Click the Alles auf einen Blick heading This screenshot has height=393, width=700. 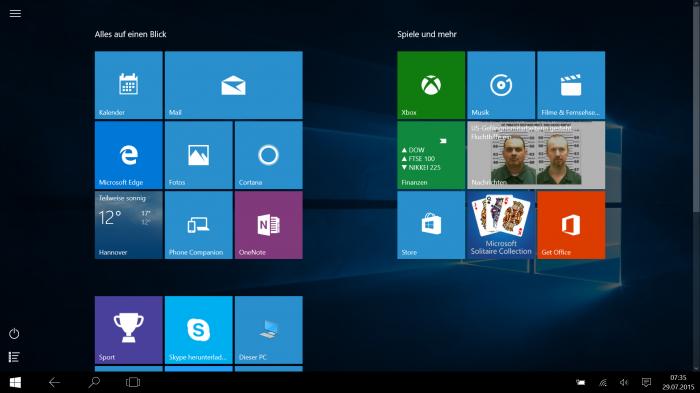coord(130,34)
